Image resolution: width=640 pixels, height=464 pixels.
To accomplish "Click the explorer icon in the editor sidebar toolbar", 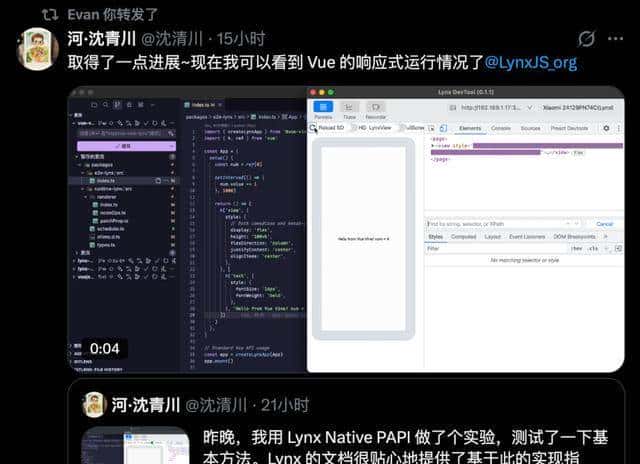I will (x=94, y=105).
